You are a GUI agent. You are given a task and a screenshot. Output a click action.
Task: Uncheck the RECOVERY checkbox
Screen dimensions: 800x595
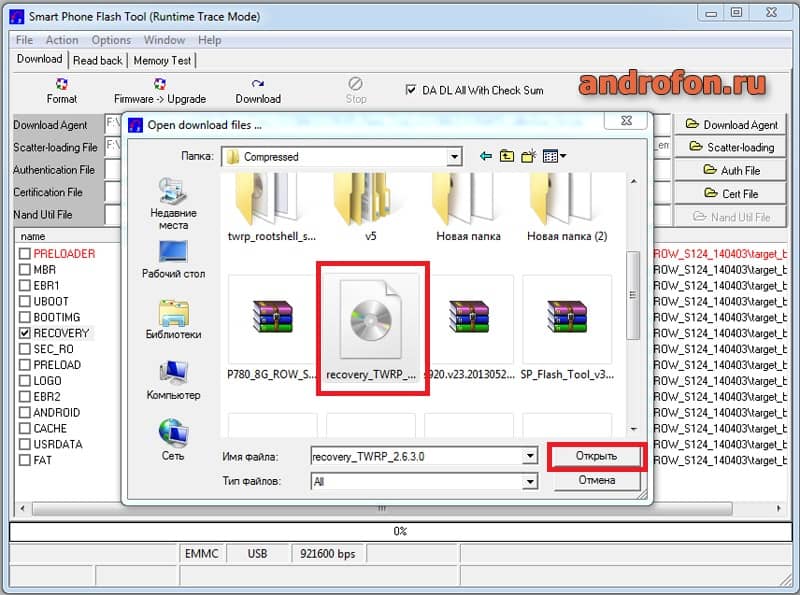tap(24, 333)
